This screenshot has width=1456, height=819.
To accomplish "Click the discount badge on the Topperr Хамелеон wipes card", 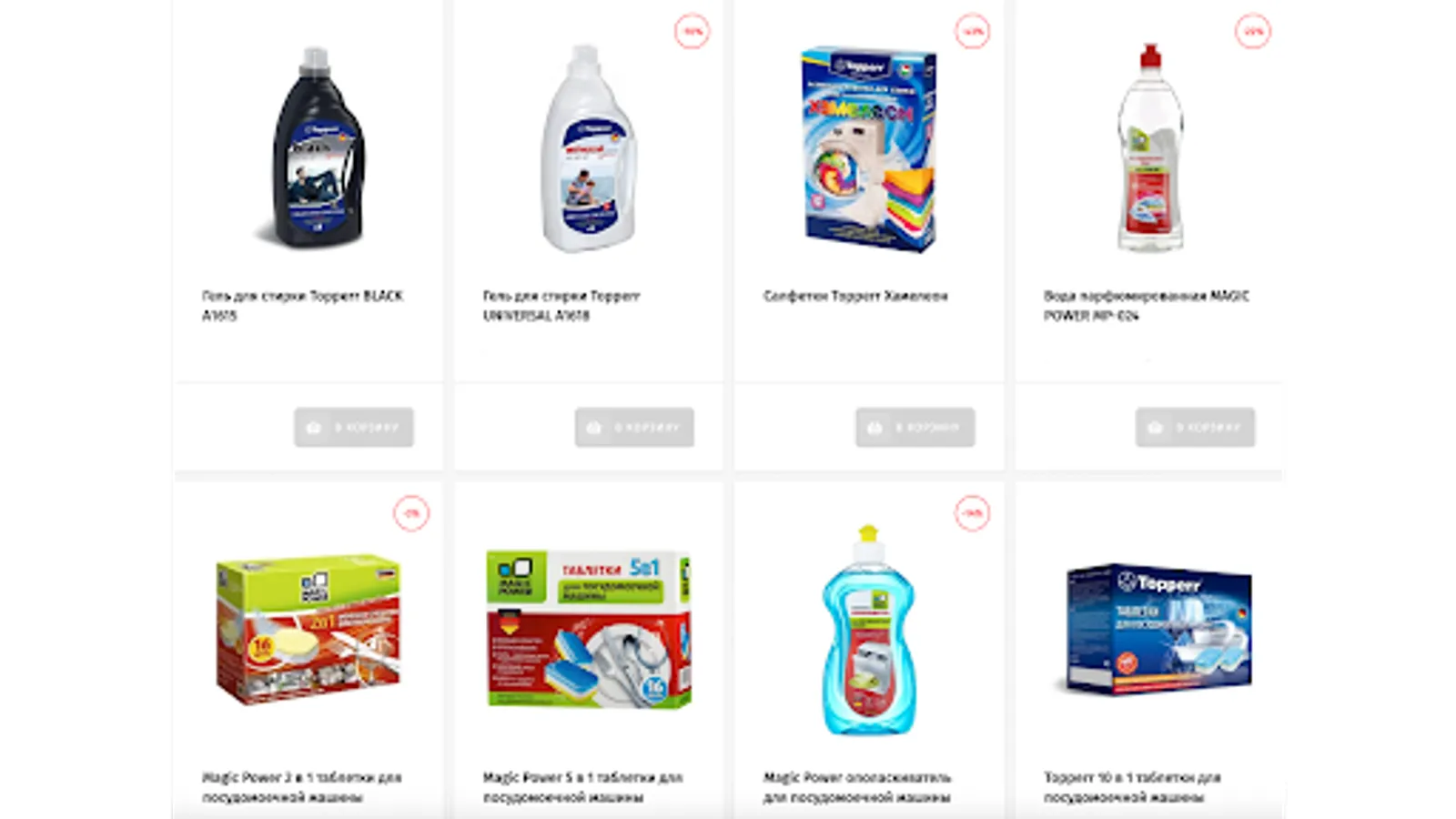I will [973, 32].
